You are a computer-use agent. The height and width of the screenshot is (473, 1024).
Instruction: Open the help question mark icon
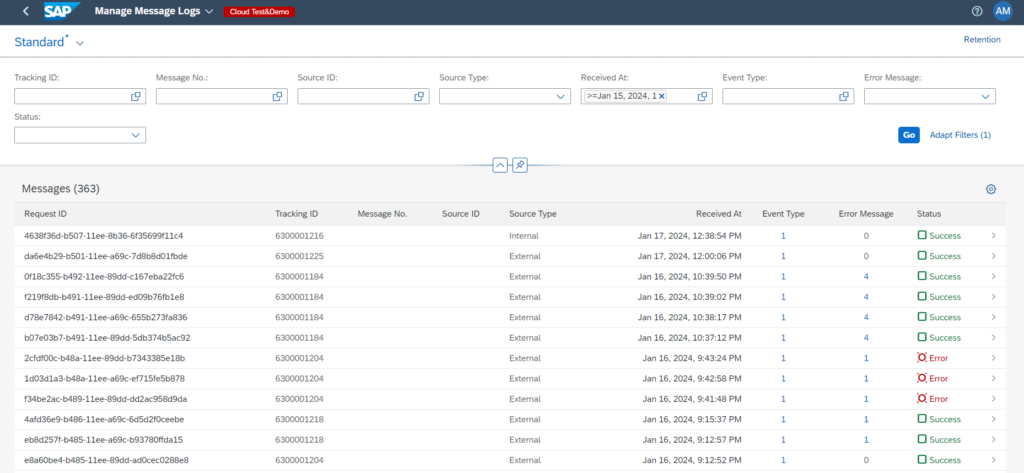[x=977, y=11]
